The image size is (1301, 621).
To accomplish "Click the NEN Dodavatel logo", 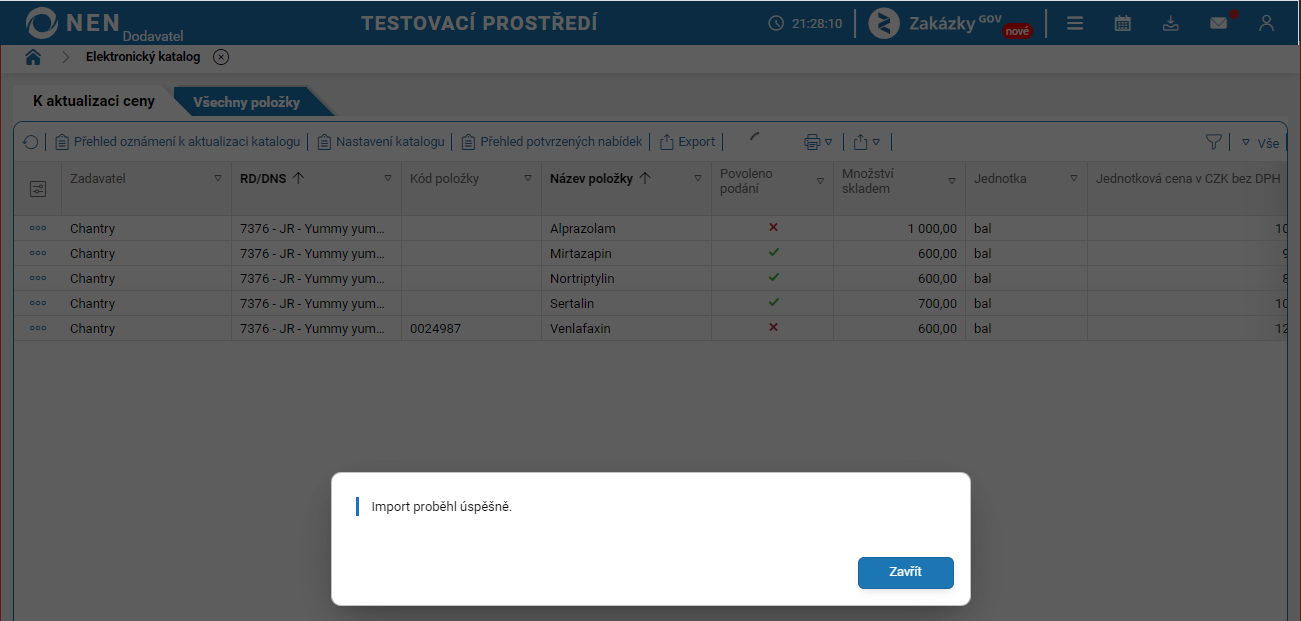I will point(104,24).
